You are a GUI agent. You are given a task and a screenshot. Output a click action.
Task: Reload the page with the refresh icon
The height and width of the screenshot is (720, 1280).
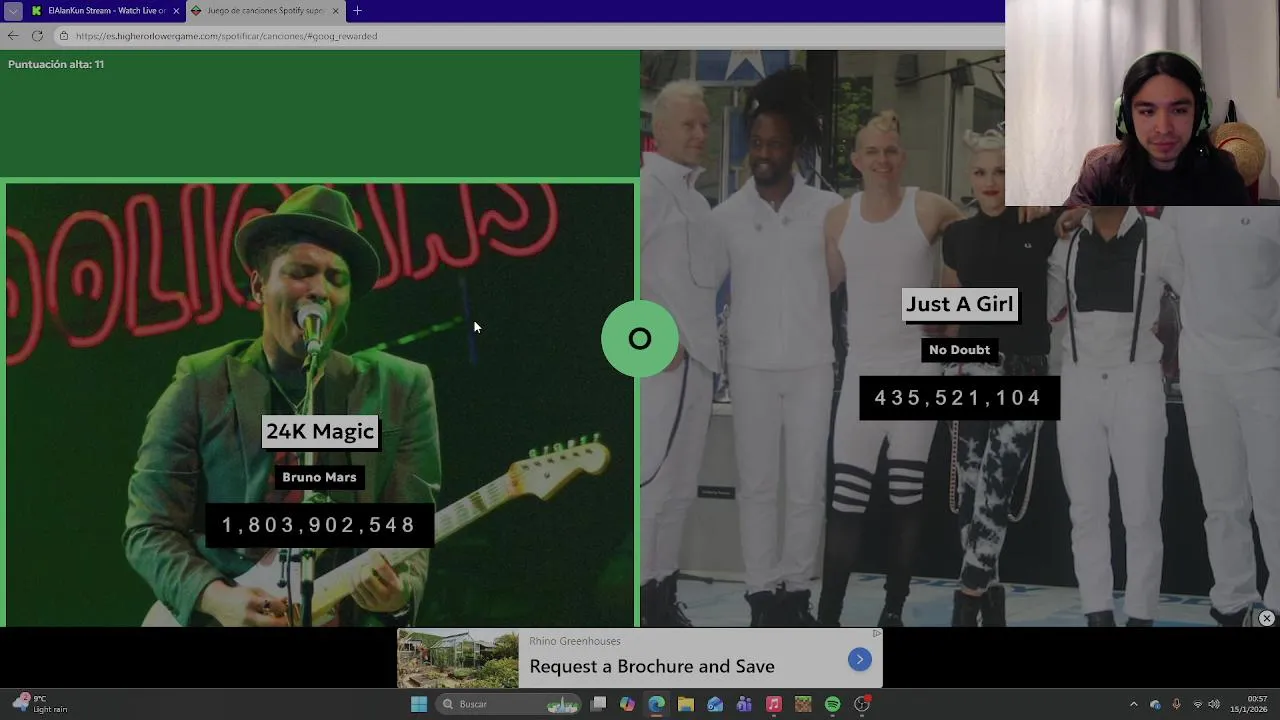[37, 35]
